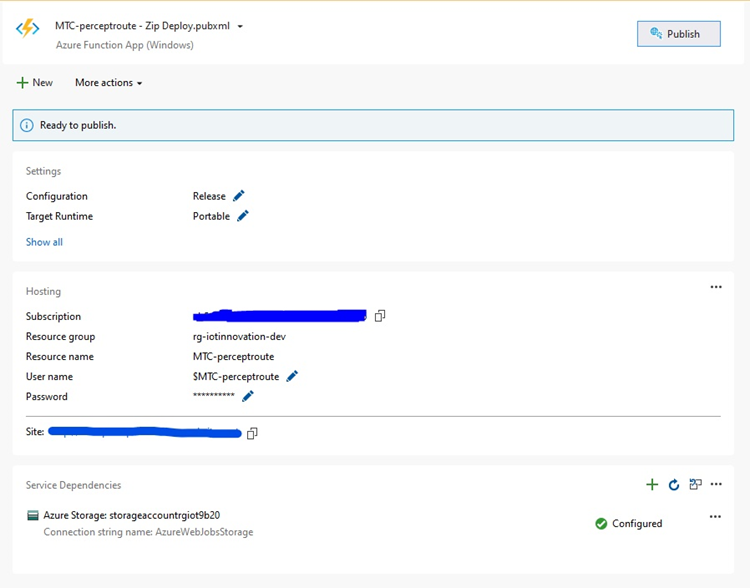Screen dimensions: 750x588
Task: Click the $MTC-perceptroute user name value
Action: [236, 377]
